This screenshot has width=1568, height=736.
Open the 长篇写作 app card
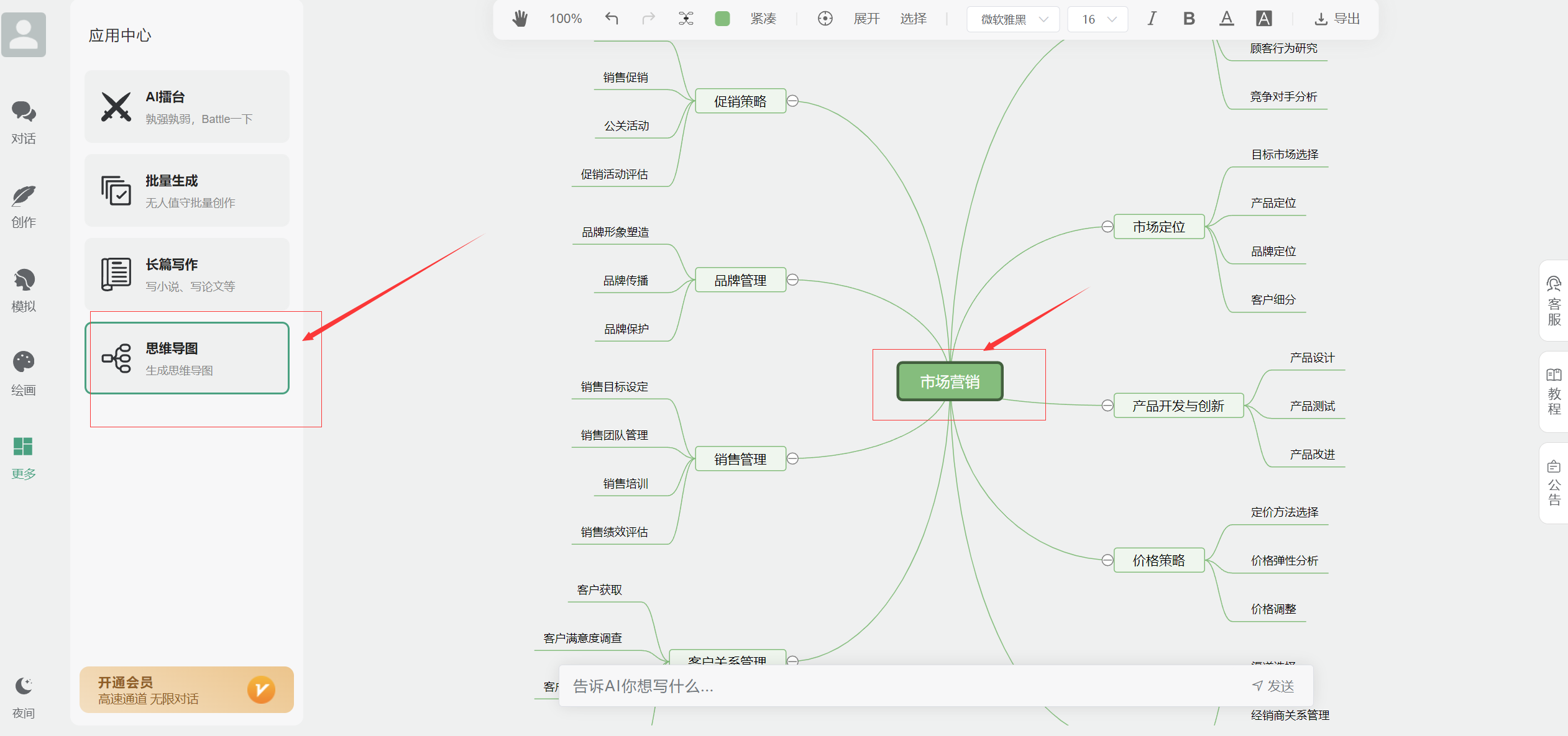[187, 275]
